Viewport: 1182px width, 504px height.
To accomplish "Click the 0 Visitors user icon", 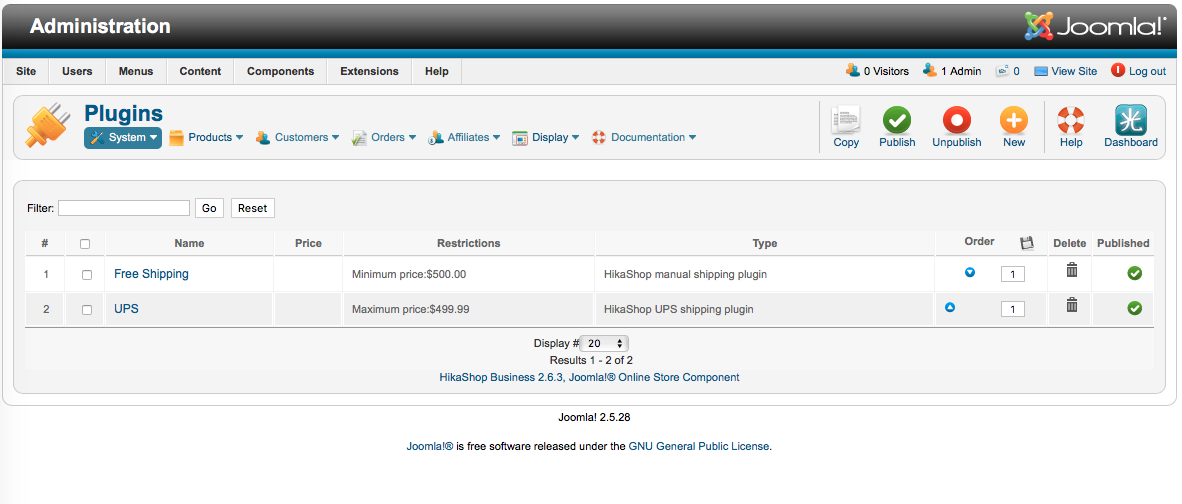I will 853,70.
